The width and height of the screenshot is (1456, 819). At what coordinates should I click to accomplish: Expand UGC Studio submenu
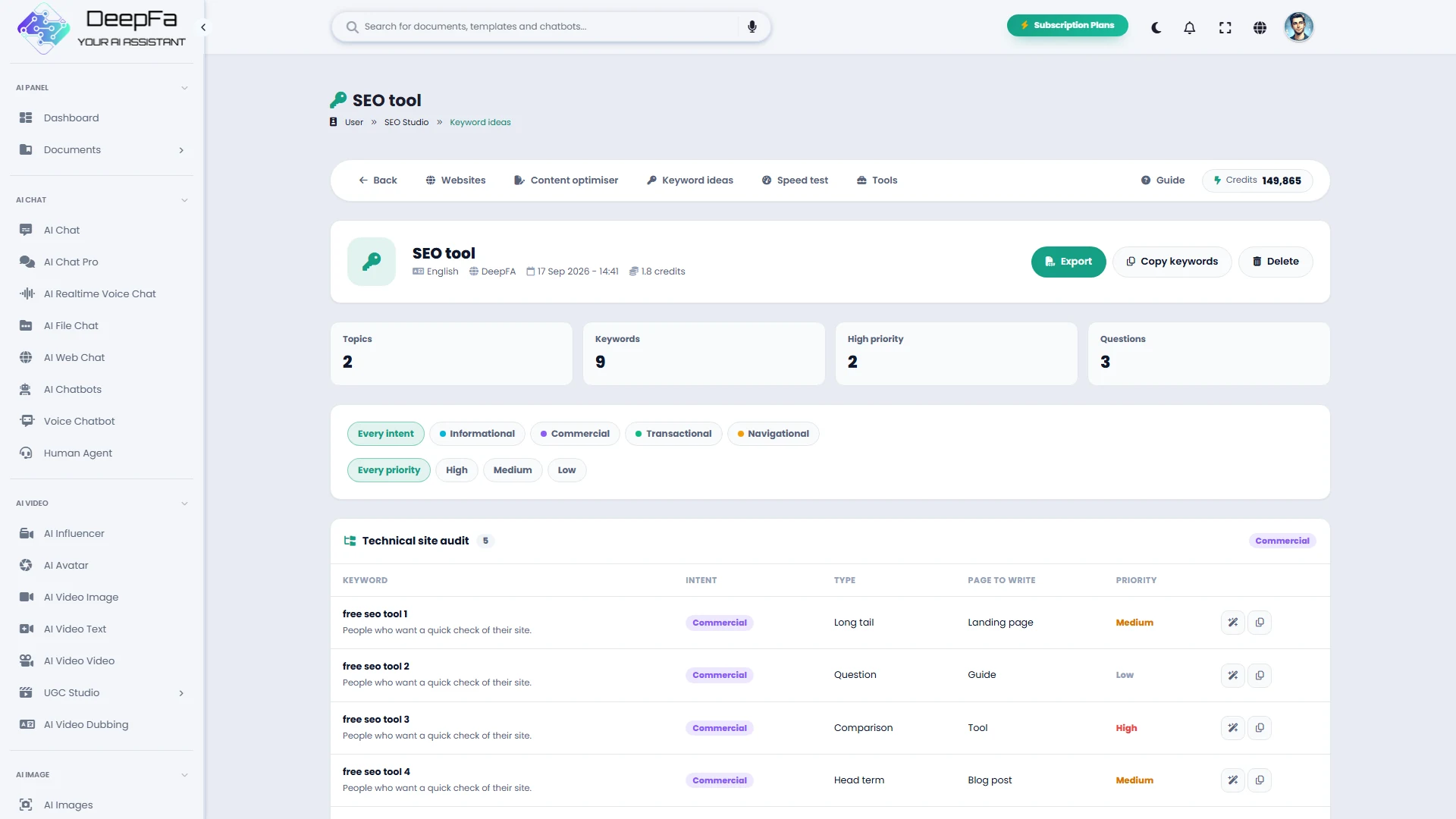pyautogui.click(x=181, y=693)
